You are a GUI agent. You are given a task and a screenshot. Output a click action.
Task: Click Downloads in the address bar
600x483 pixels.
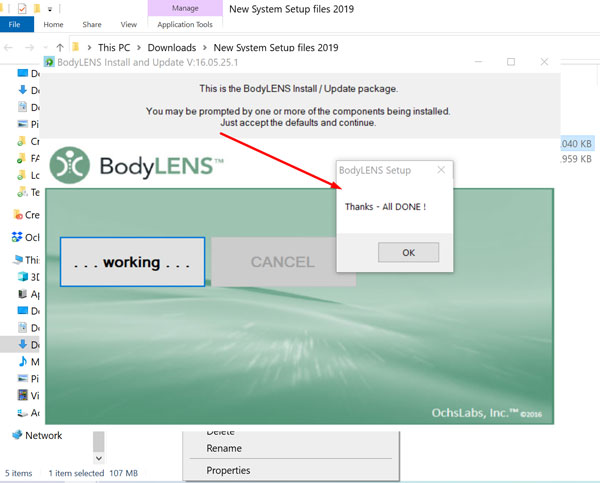172,47
